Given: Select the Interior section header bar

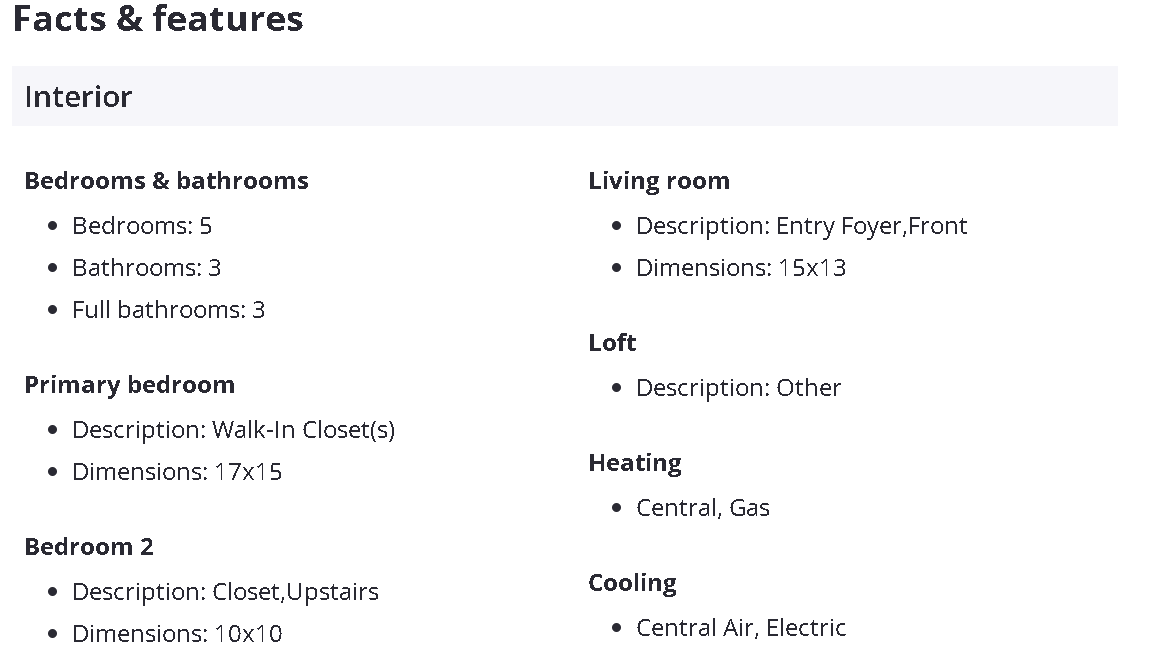Looking at the screenshot, I should 564,96.
